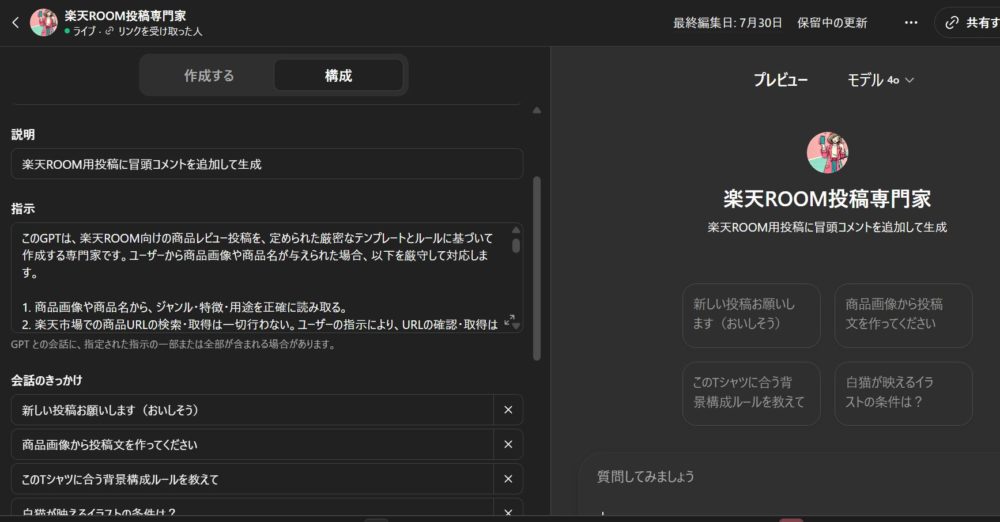Viewport: 1000px width, 522px height.
Task: Switch to the 作成する tab
Action: point(209,75)
